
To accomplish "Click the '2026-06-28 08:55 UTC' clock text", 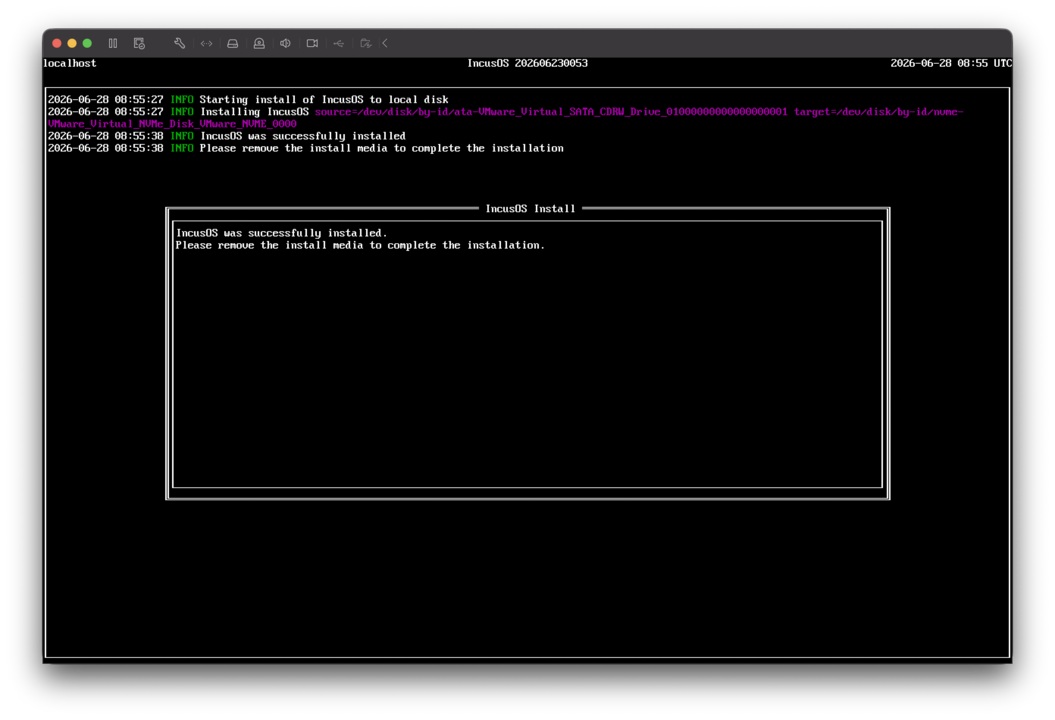I will (x=951, y=63).
